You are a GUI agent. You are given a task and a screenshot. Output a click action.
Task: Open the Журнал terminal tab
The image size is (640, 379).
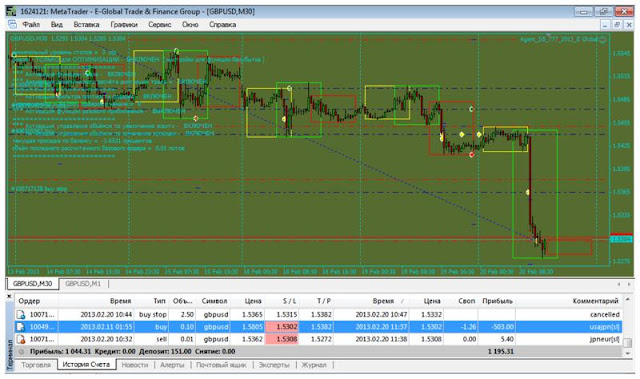(313, 365)
